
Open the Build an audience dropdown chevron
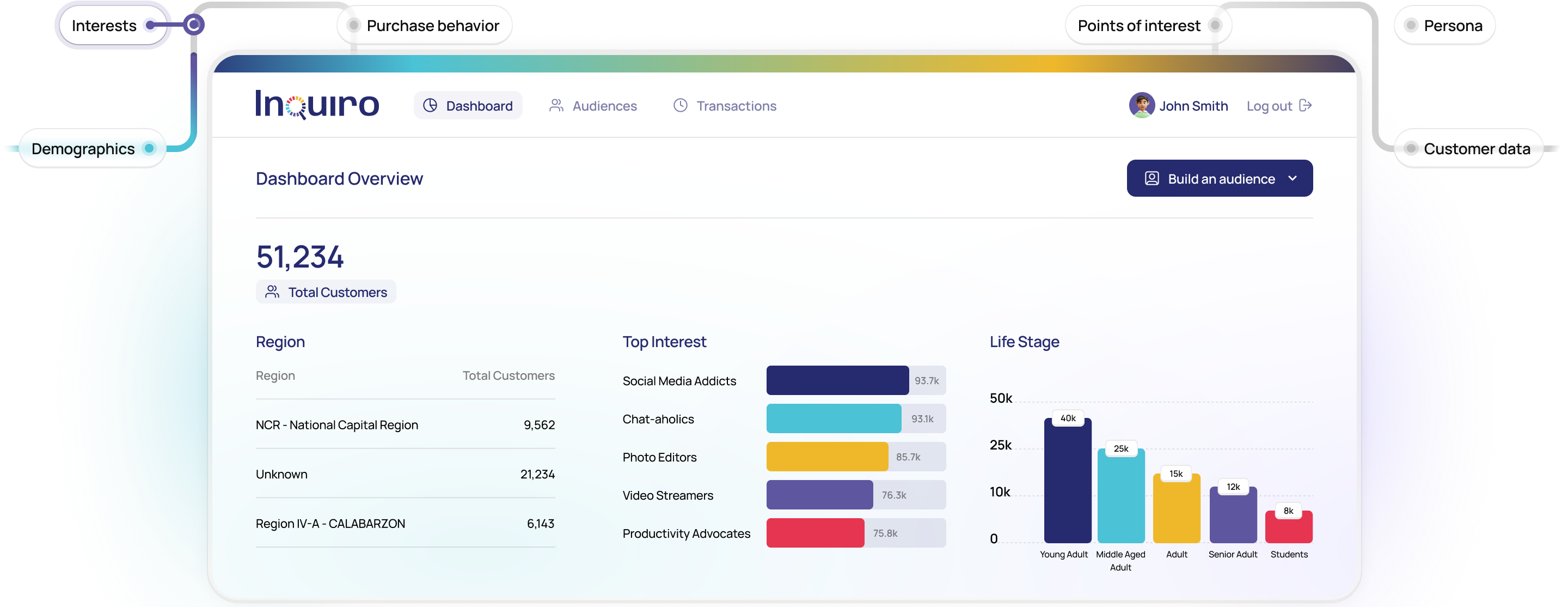(x=1291, y=179)
